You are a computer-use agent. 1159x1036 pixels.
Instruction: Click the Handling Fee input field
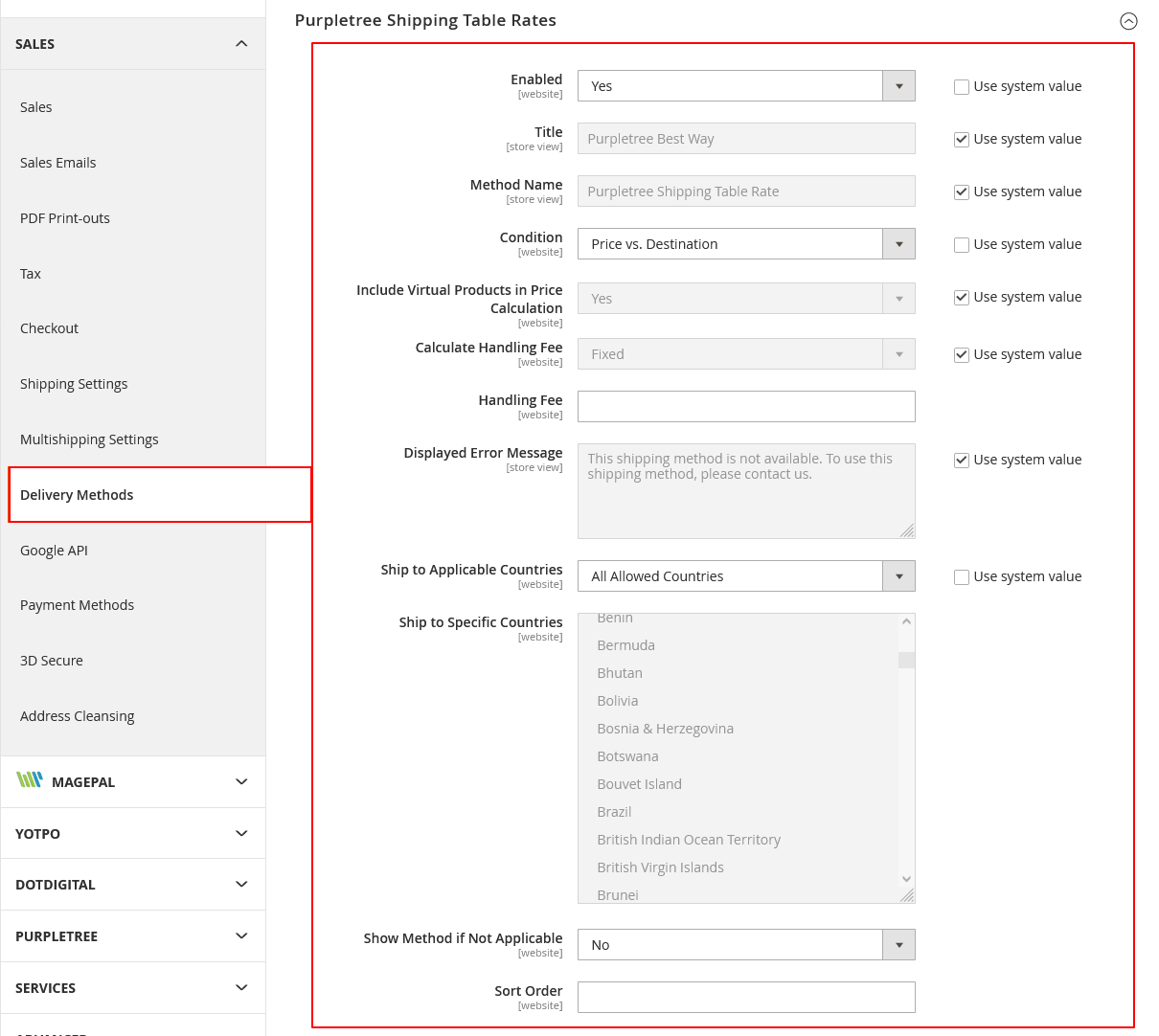(x=746, y=407)
